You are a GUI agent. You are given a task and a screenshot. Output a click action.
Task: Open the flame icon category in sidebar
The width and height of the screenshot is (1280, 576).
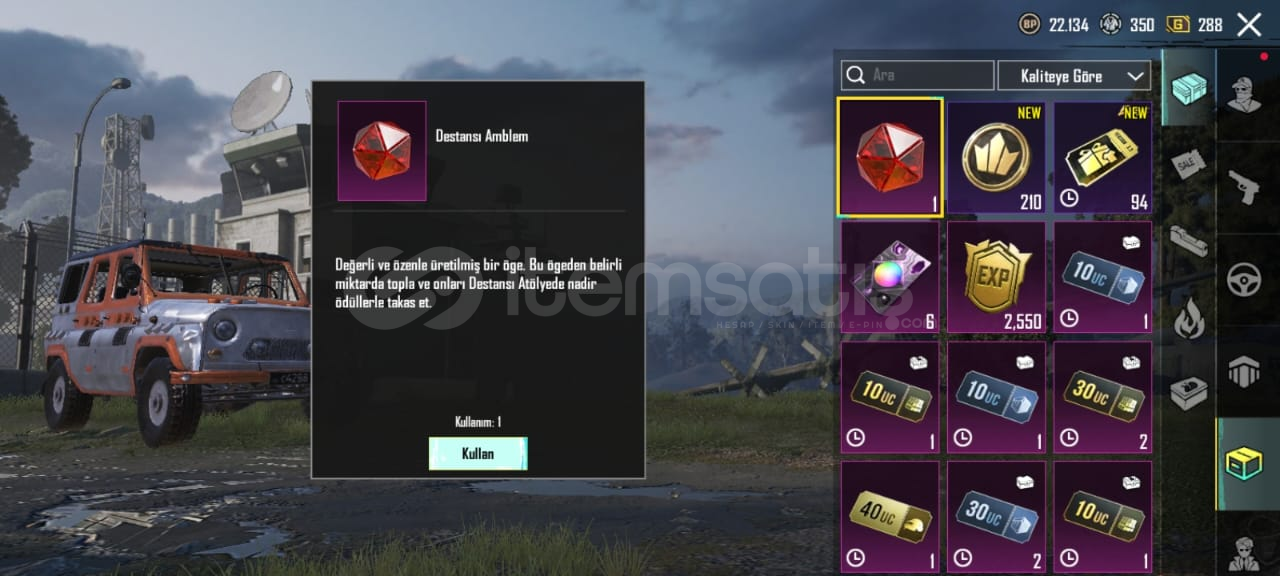(1188, 316)
